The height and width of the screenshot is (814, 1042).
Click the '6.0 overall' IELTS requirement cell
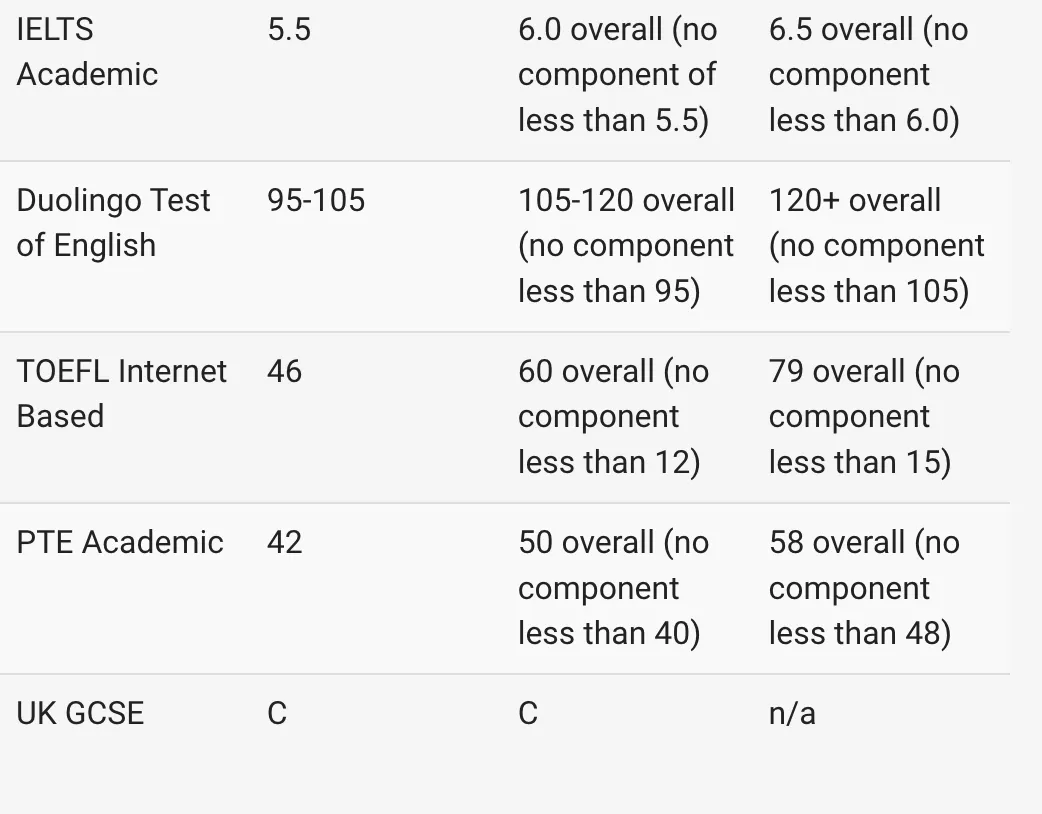pos(618,75)
